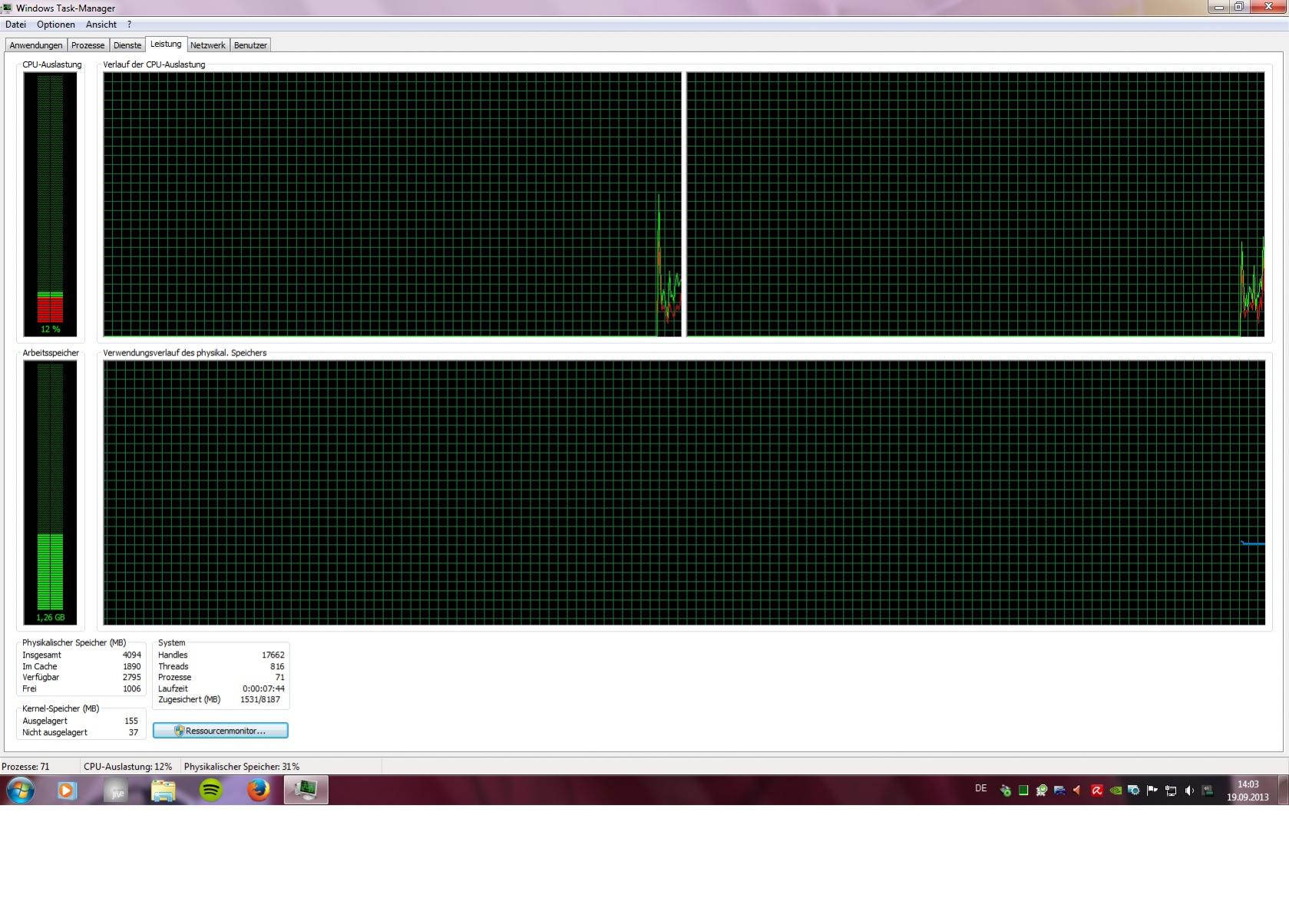This screenshot has width=1289, height=924.
Task: Switch to the Benutzer tab
Action: (x=250, y=45)
